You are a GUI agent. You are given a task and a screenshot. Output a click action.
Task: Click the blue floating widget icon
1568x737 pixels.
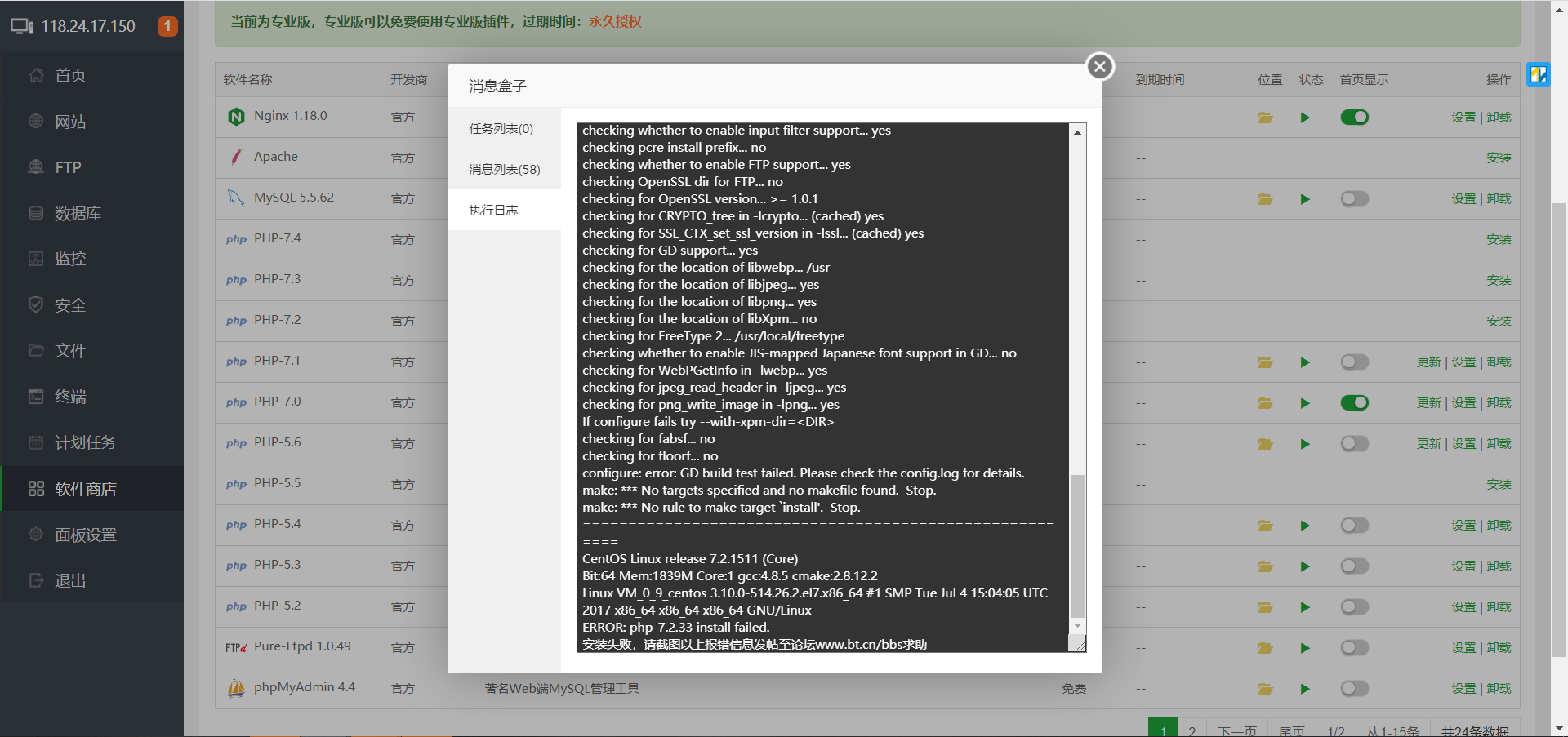(1539, 74)
